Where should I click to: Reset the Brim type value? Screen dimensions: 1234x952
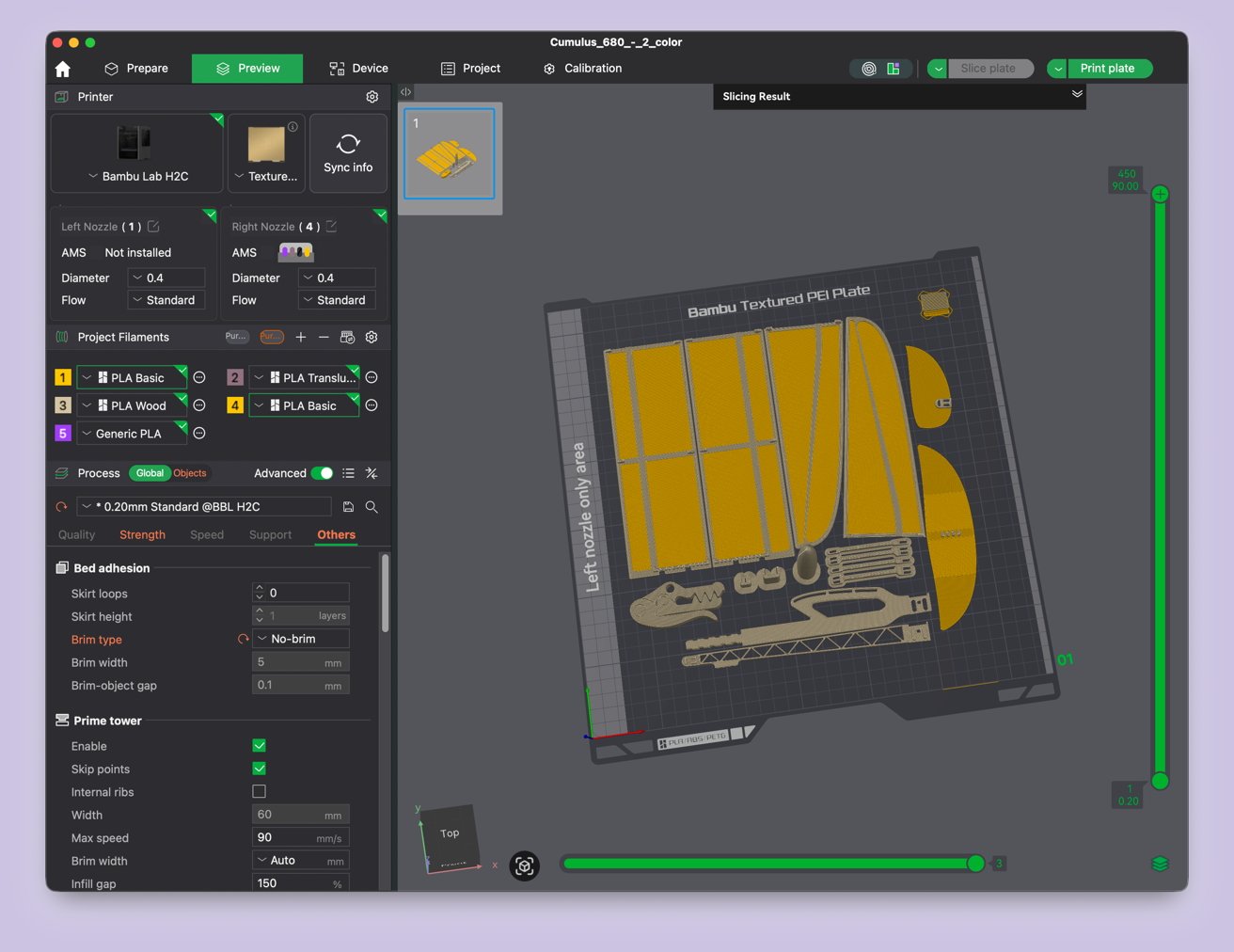(x=243, y=640)
